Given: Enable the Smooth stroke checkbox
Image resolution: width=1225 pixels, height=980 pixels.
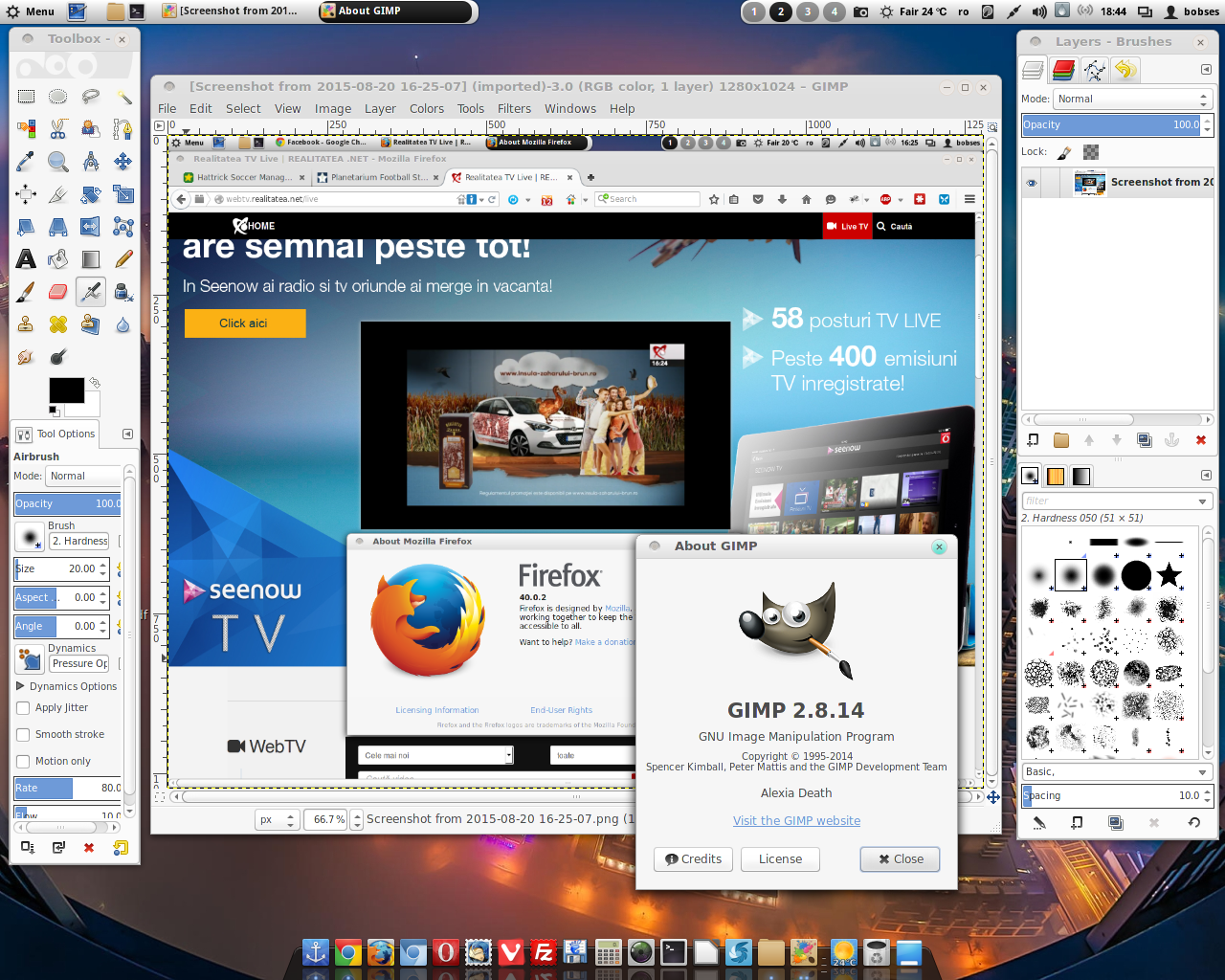Looking at the screenshot, I should [23, 735].
